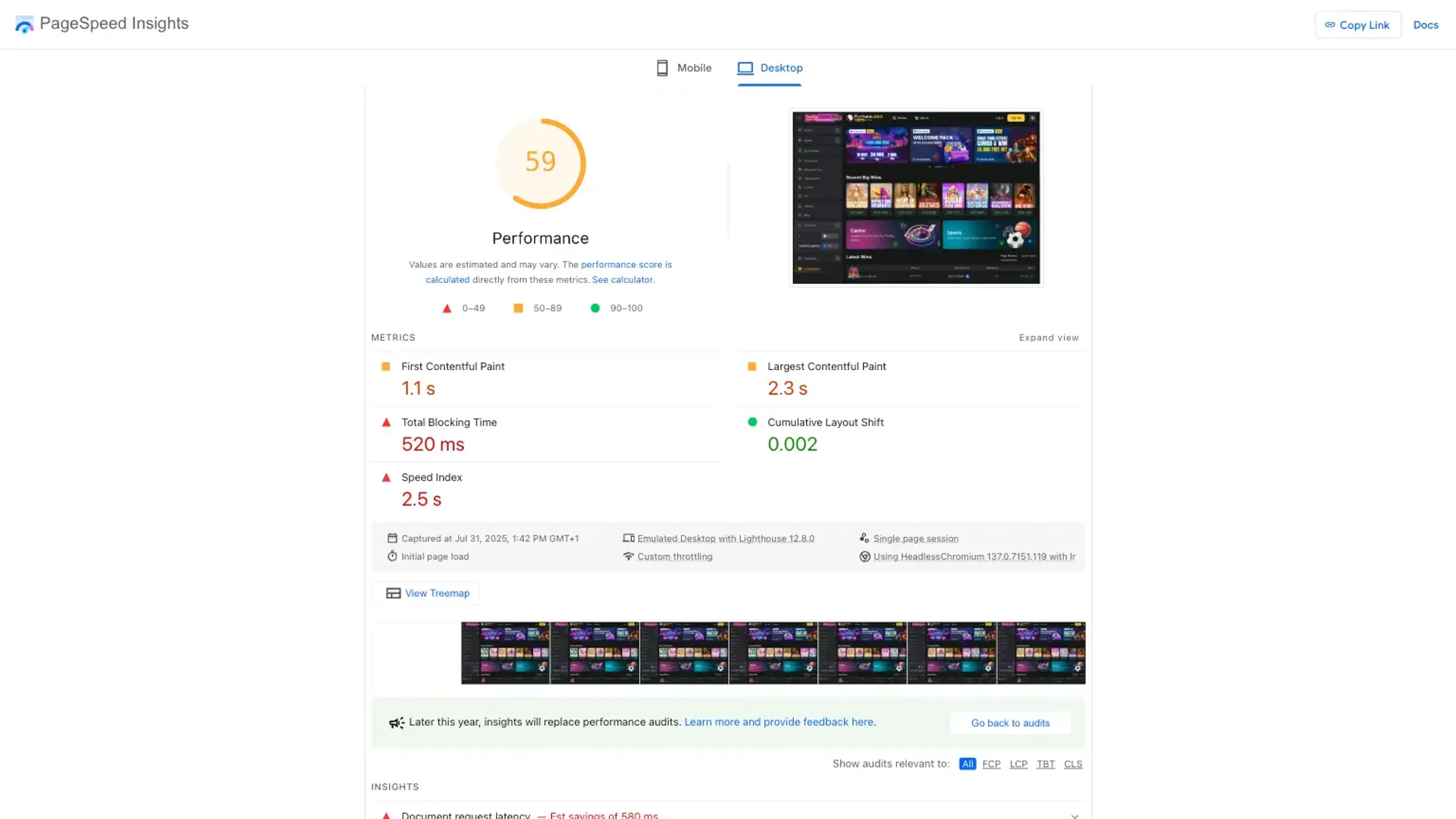Click the Copy Link button
The height and width of the screenshot is (819, 1456).
[x=1357, y=25]
